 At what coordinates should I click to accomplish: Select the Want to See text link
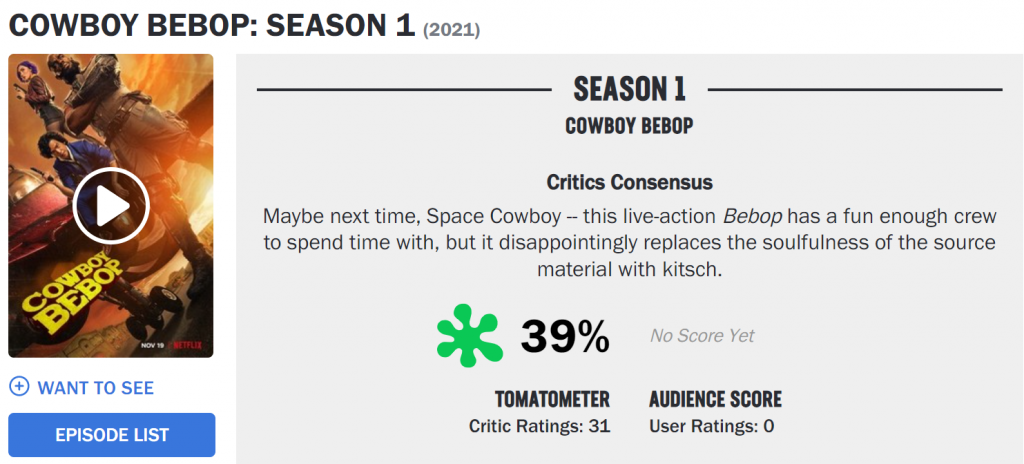pyautogui.click(x=96, y=388)
